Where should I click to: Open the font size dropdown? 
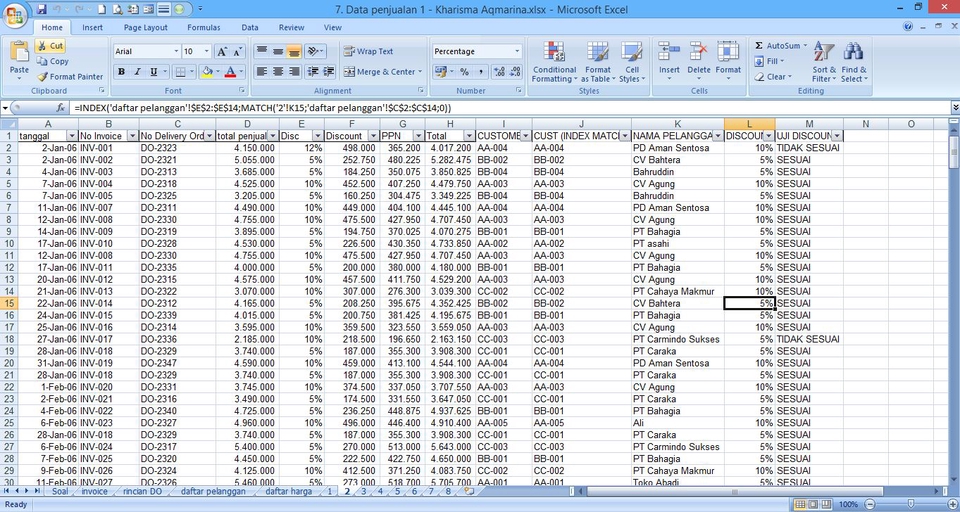[206, 51]
